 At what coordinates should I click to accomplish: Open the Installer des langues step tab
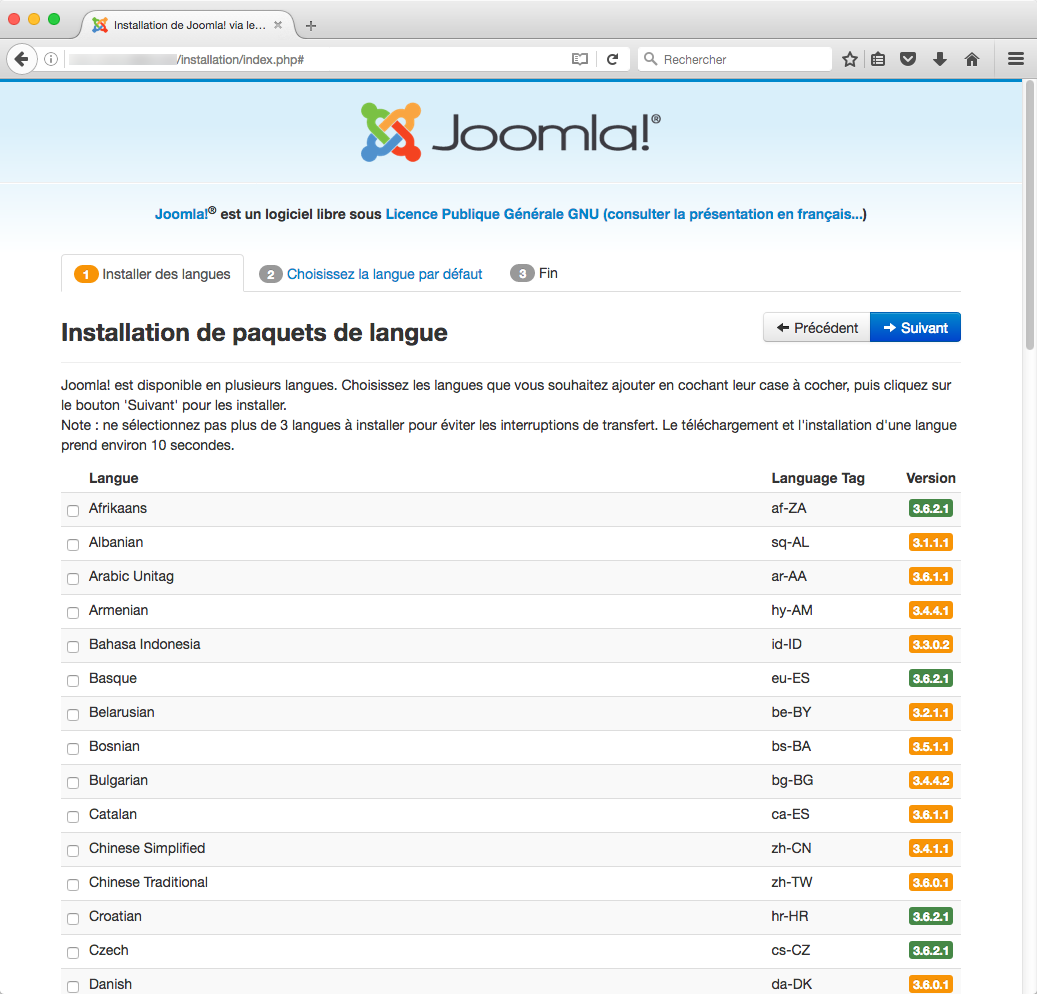(152, 274)
